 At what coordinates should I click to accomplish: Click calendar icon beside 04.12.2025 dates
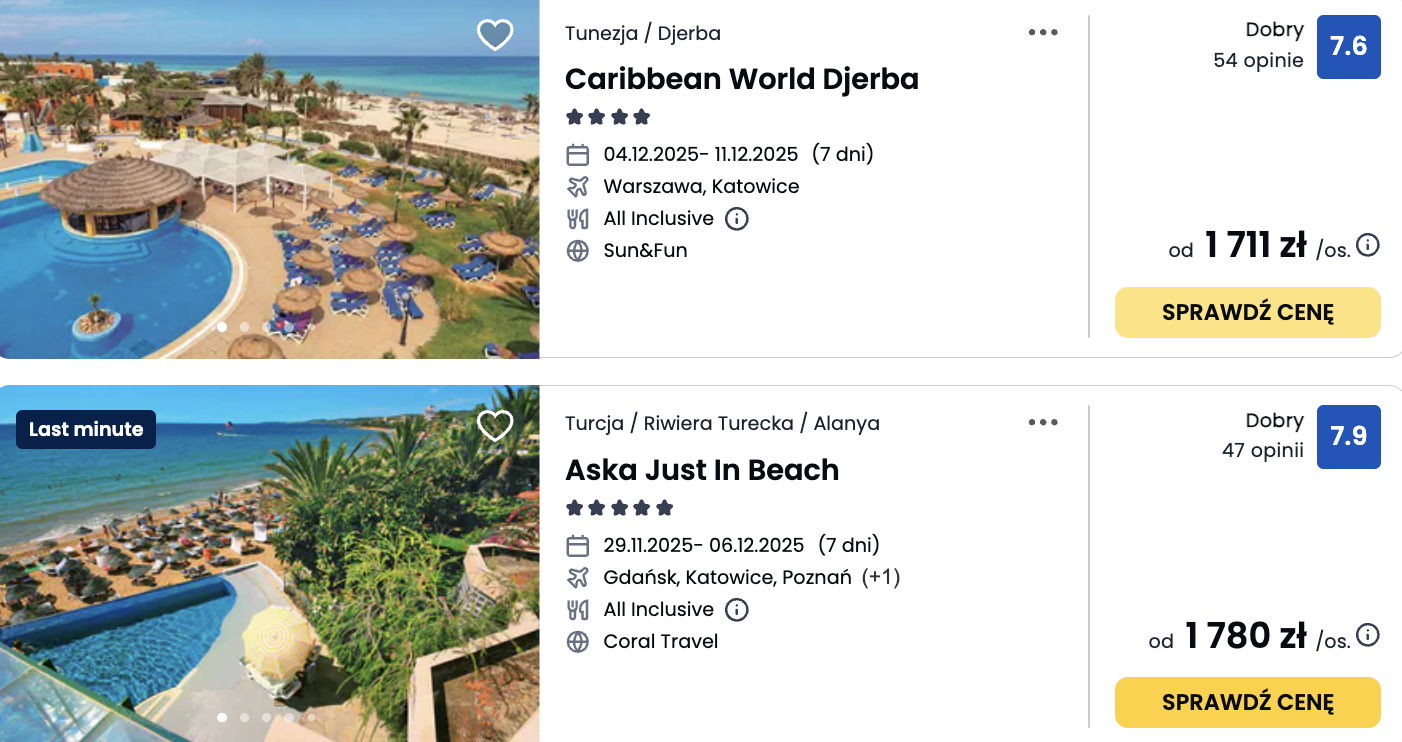tap(577, 155)
